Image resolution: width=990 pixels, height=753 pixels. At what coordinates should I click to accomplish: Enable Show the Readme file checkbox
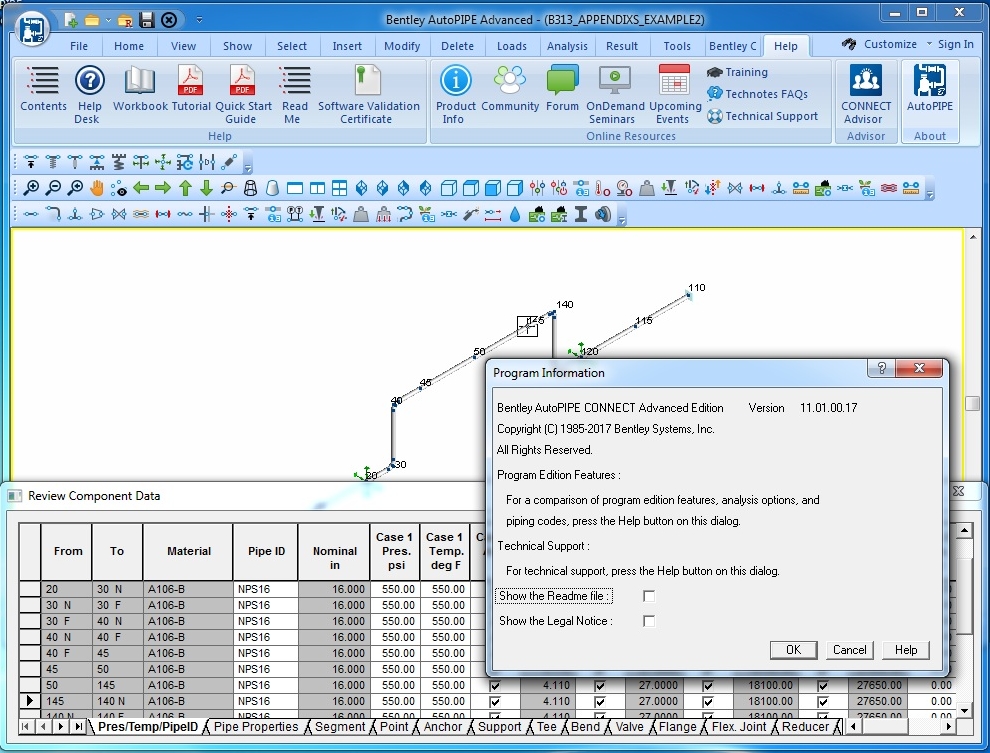pos(648,596)
